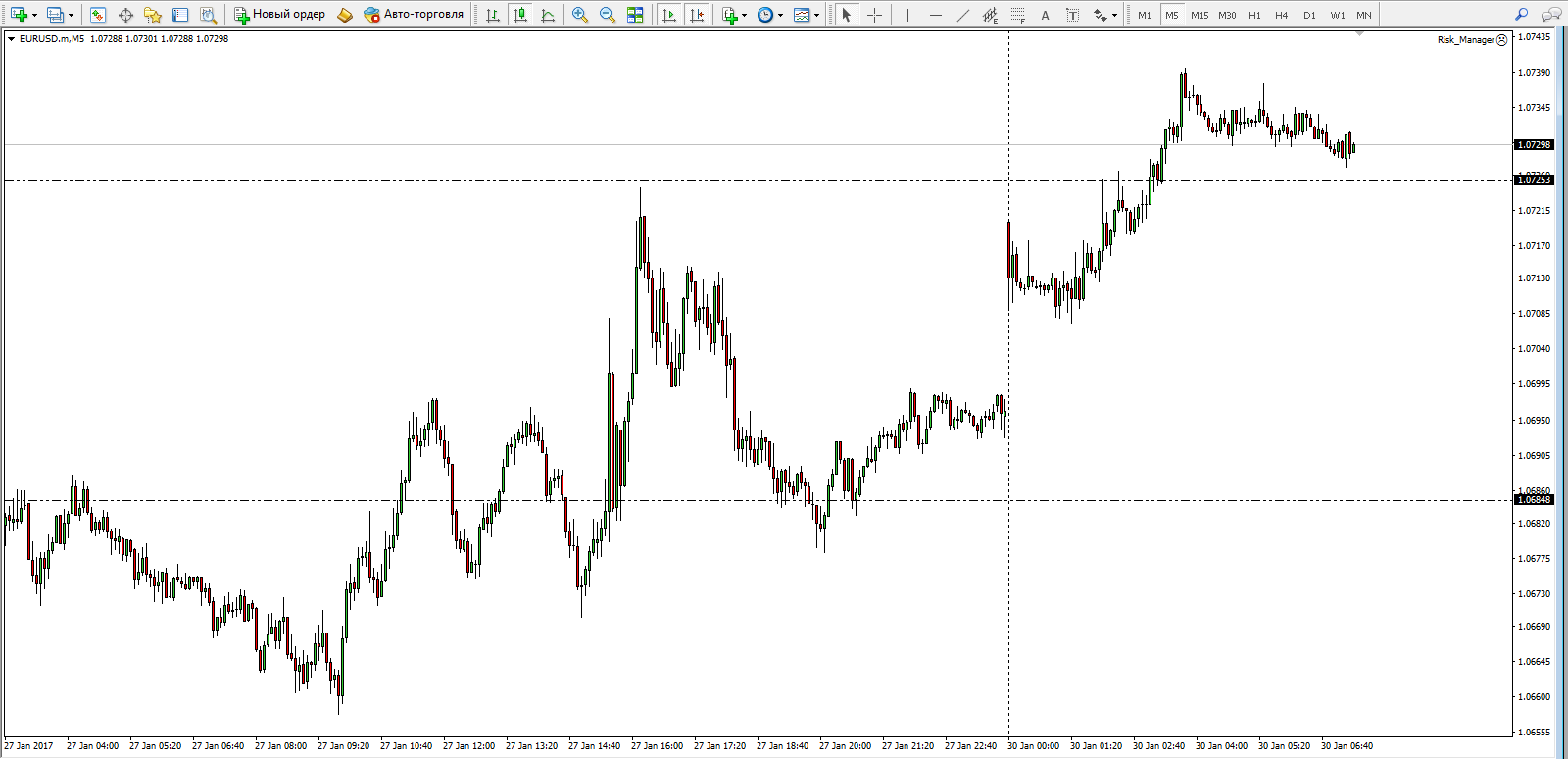Switch chart to Line Chart mode
Viewport: 1568px width, 759px height.
click(548, 15)
